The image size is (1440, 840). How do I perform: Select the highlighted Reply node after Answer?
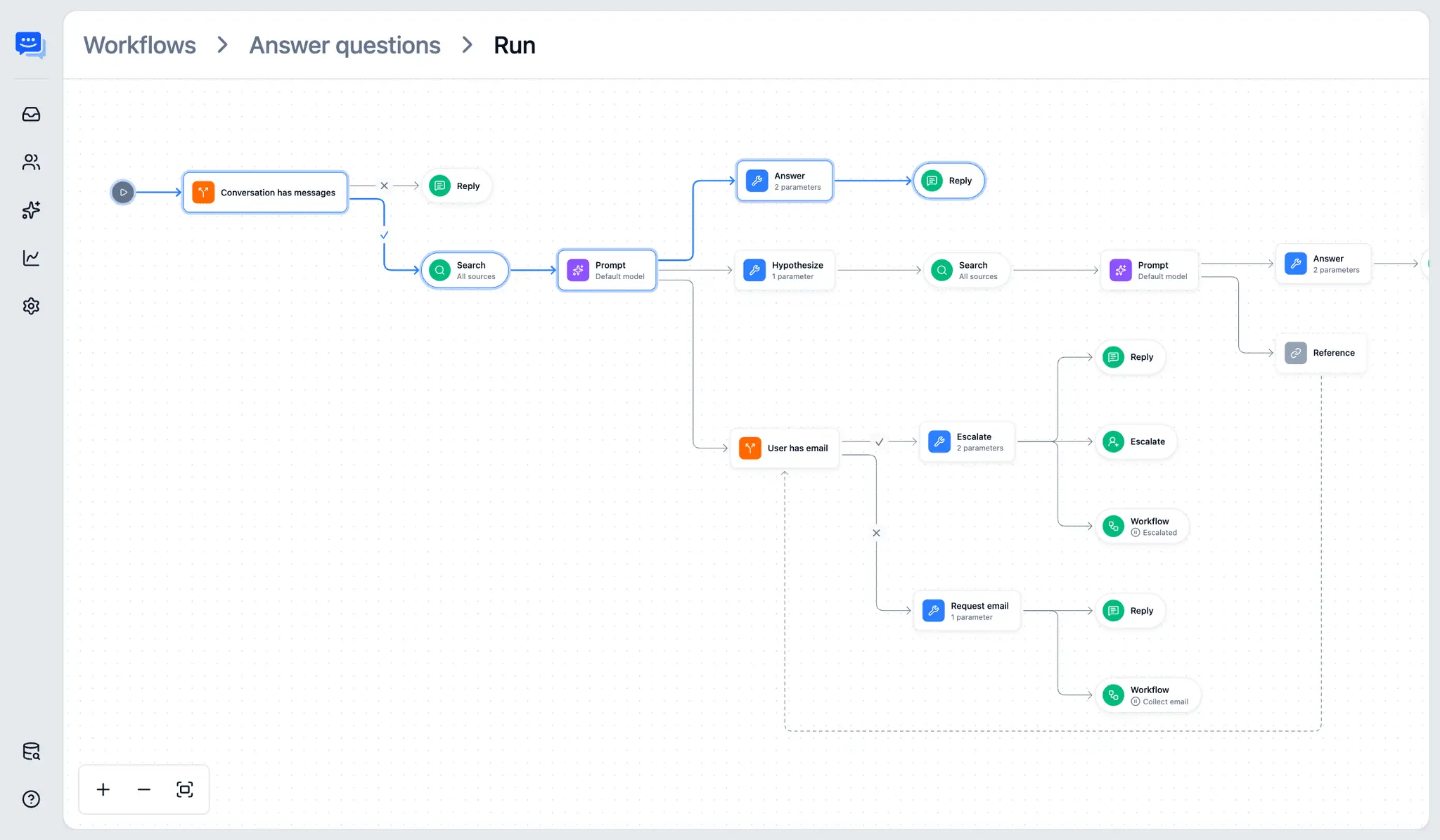click(949, 181)
